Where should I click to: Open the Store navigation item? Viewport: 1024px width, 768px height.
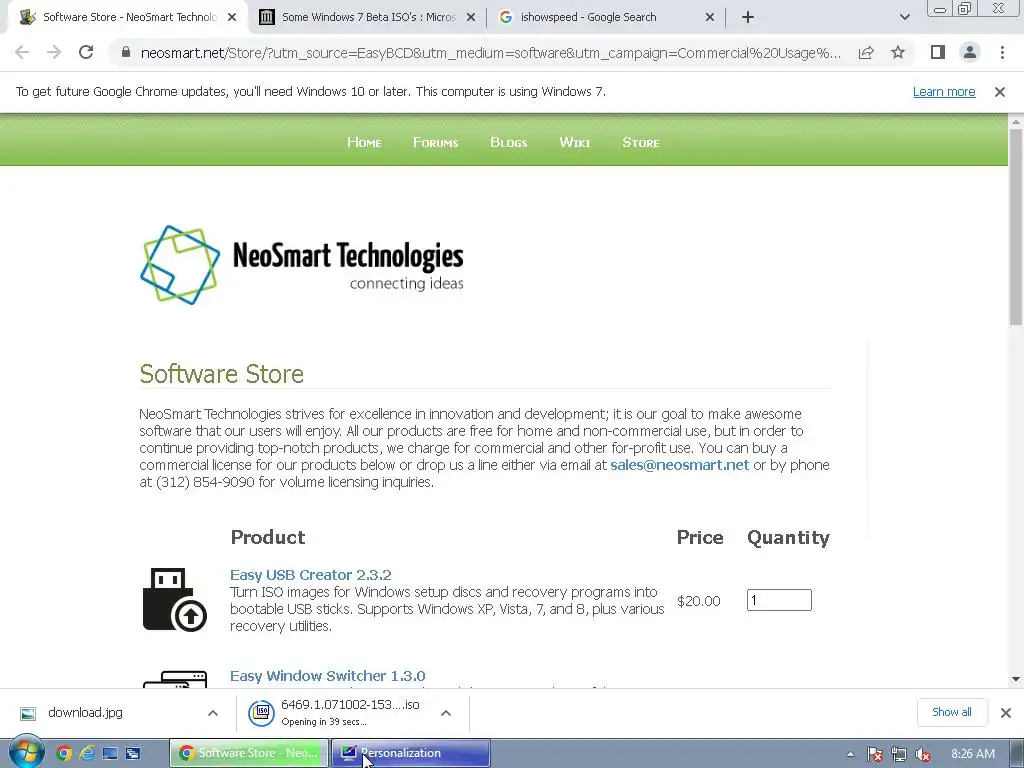[641, 142]
